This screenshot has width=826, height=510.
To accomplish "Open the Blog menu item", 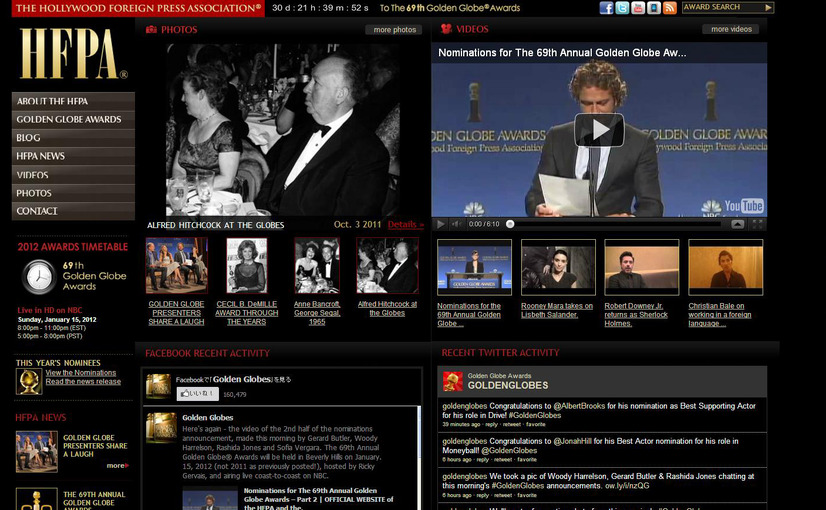I will tap(73, 138).
